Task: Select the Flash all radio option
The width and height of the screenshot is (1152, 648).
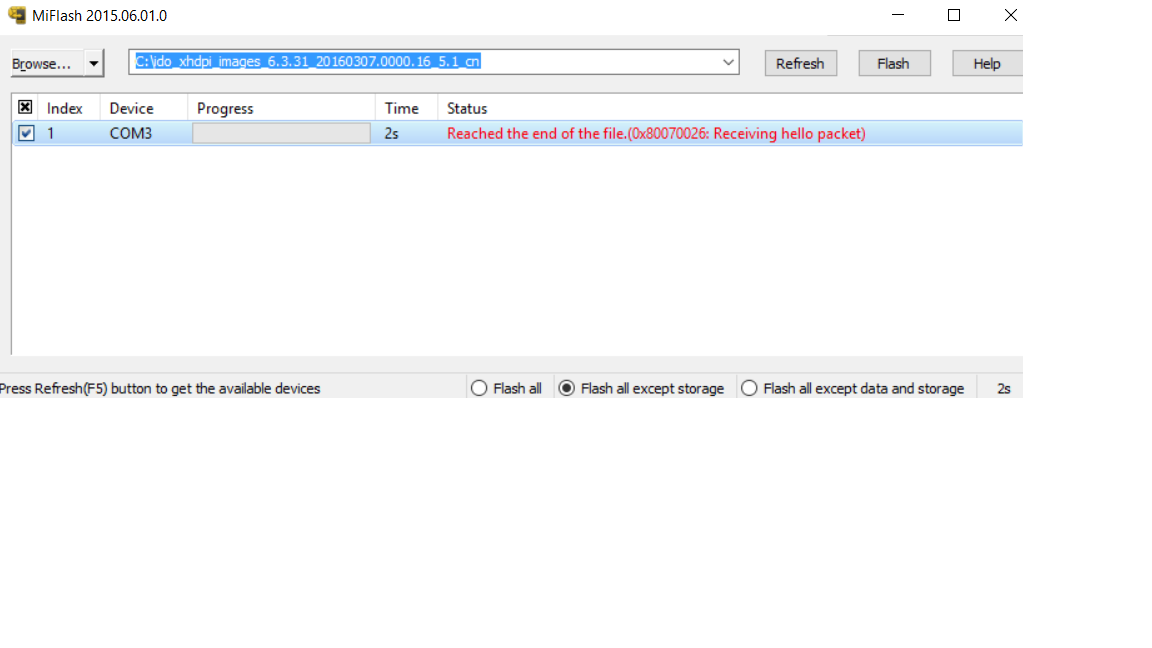Action: pyautogui.click(x=507, y=388)
